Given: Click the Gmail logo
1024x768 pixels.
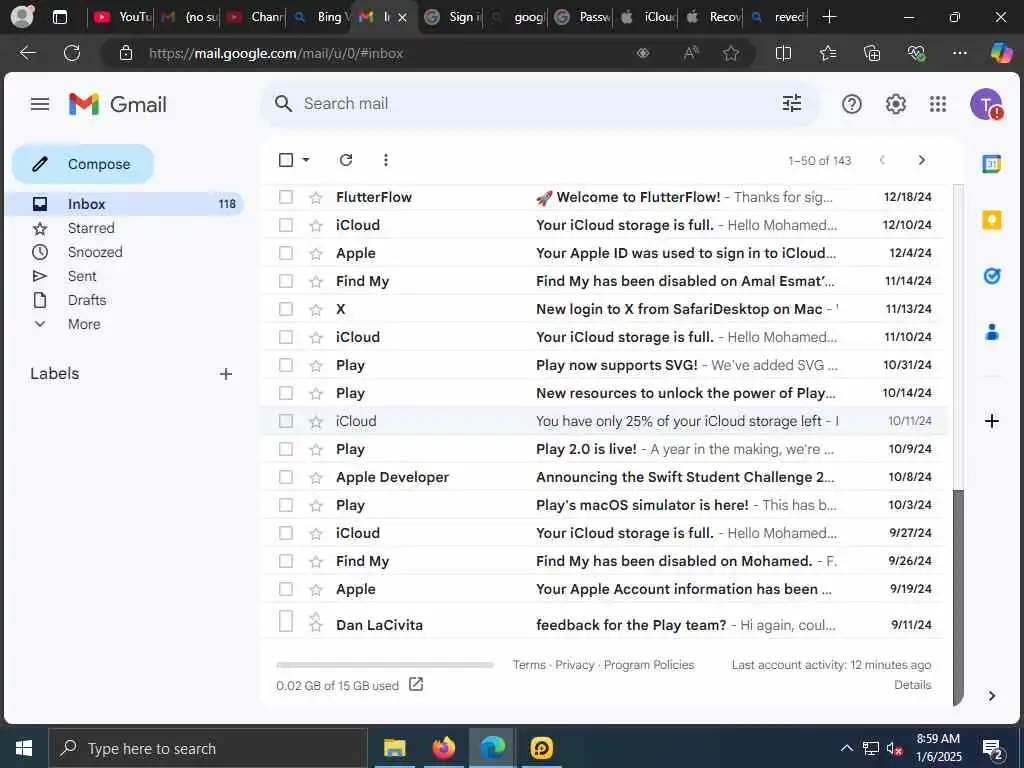Looking at the screenshot, I should [x=118, y=104].
